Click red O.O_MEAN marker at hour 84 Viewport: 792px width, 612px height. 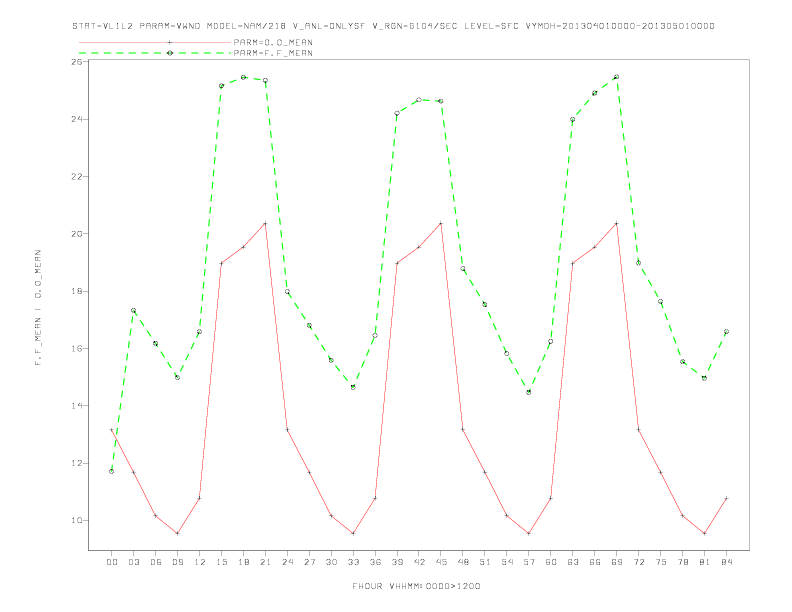point(726,498)
